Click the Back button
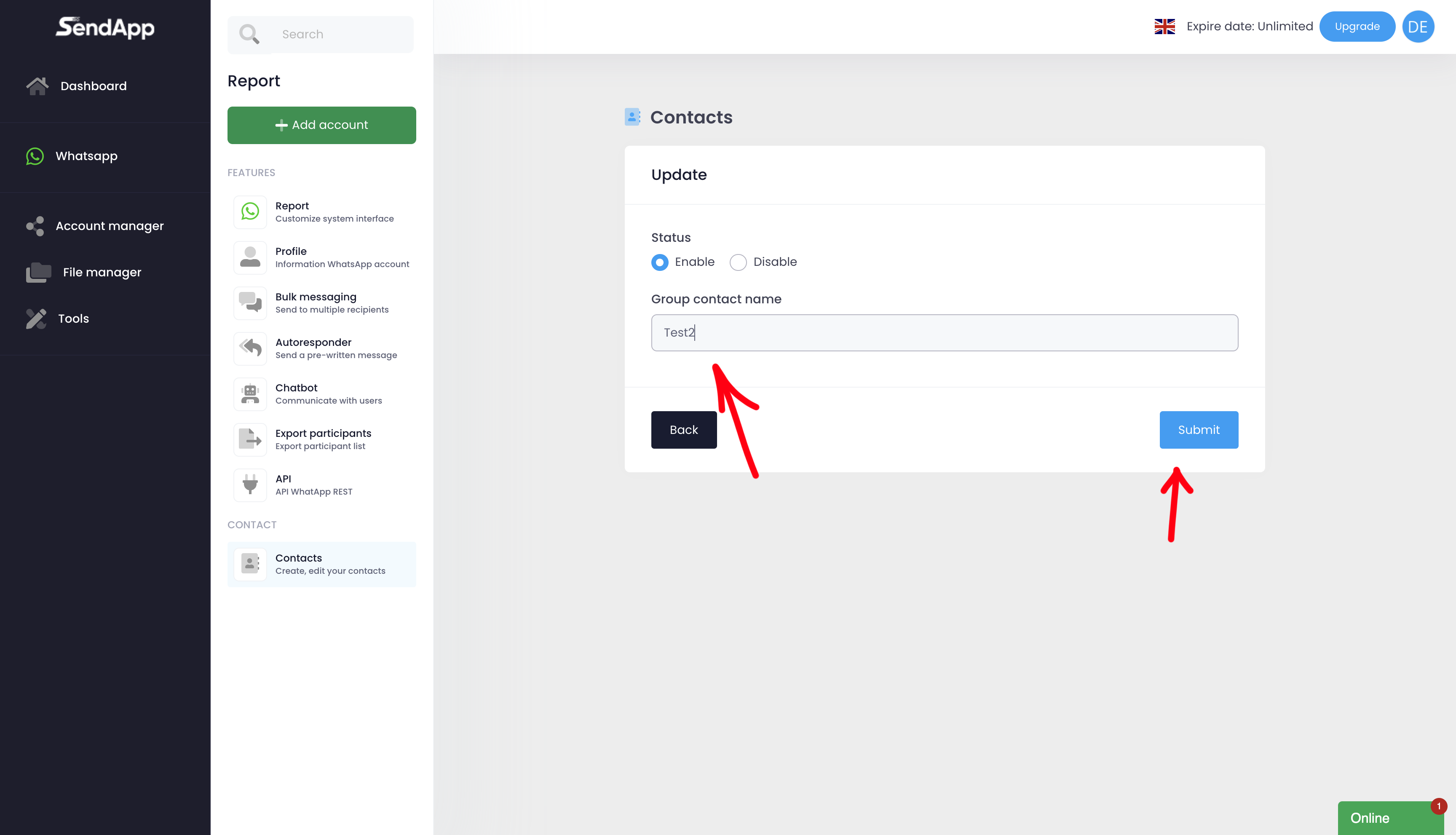This screenshot has height=835, width=1456. point(684,430)
